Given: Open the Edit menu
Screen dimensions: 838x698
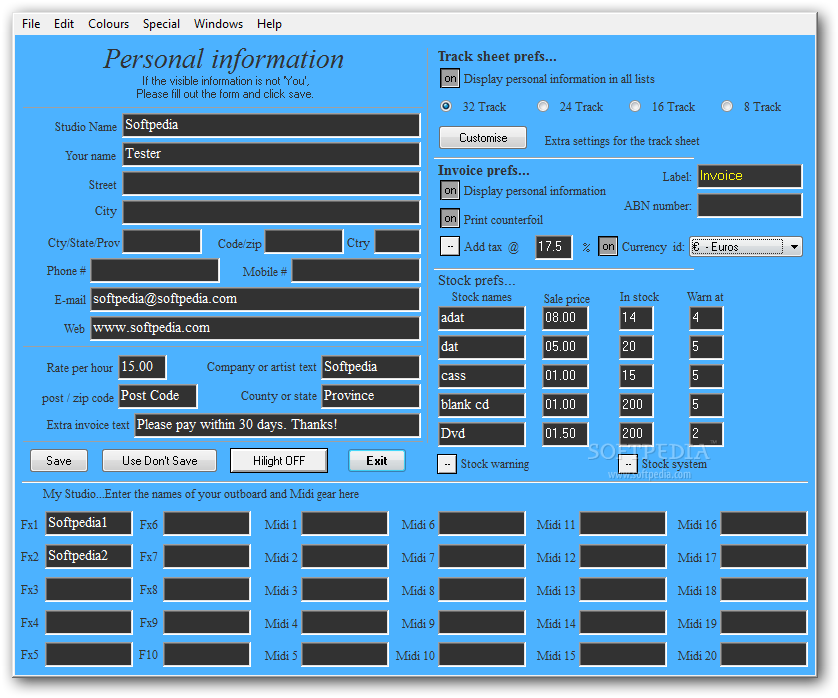Looking at the screenshot, I should (x=64, y=24).
